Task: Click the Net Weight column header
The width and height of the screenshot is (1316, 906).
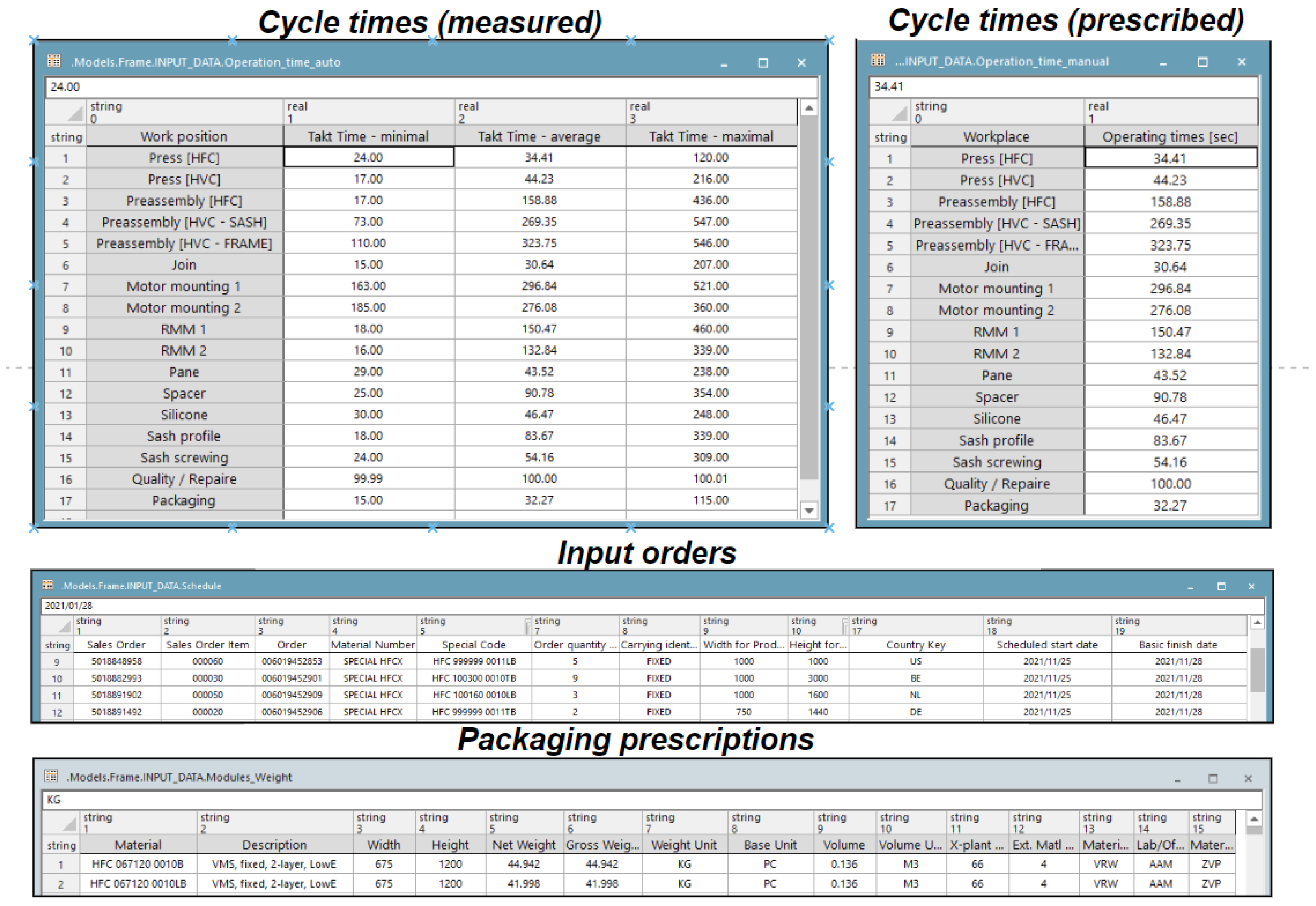Action: 524,845
